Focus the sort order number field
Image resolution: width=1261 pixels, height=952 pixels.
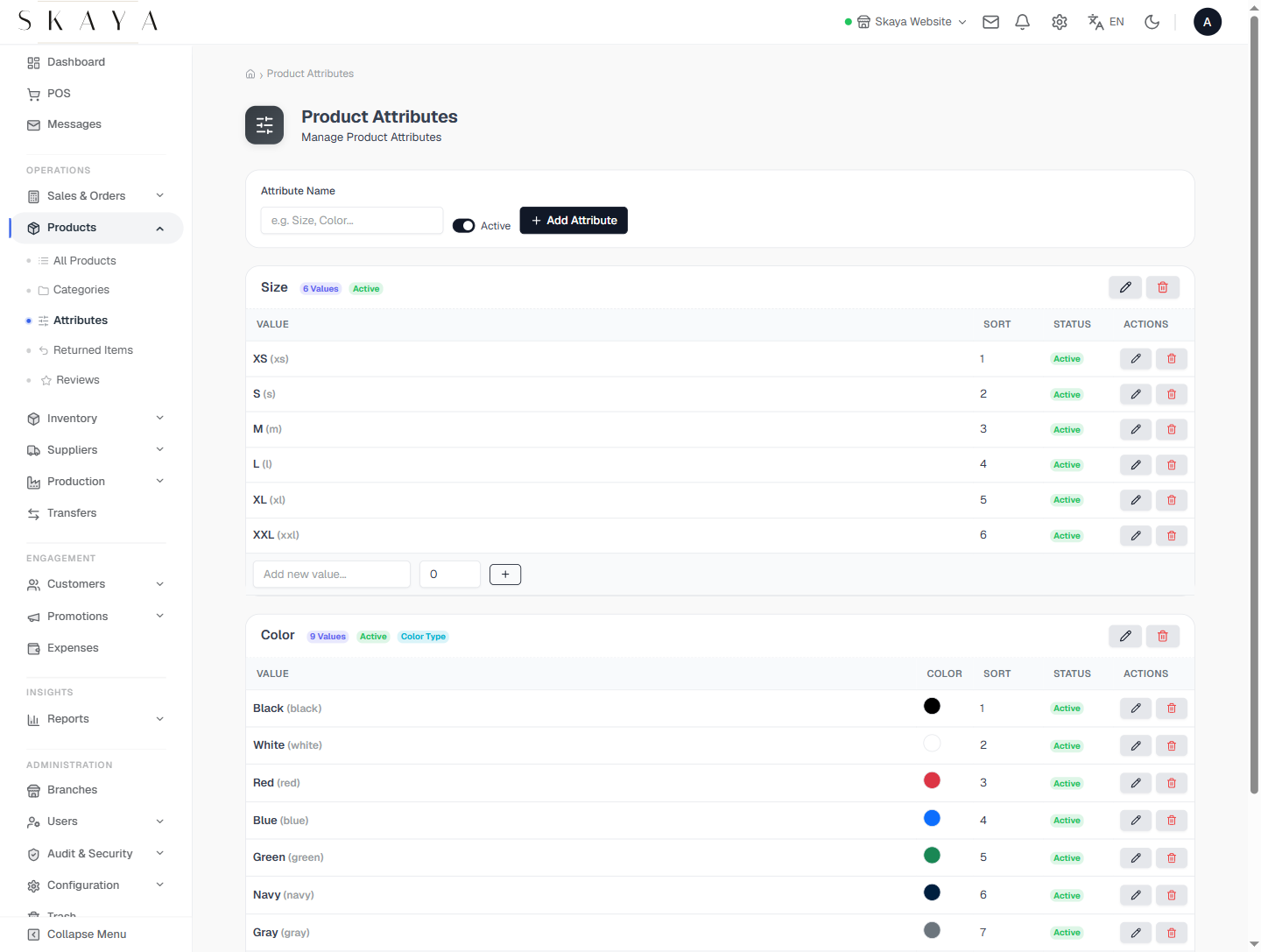coord(450,575)
